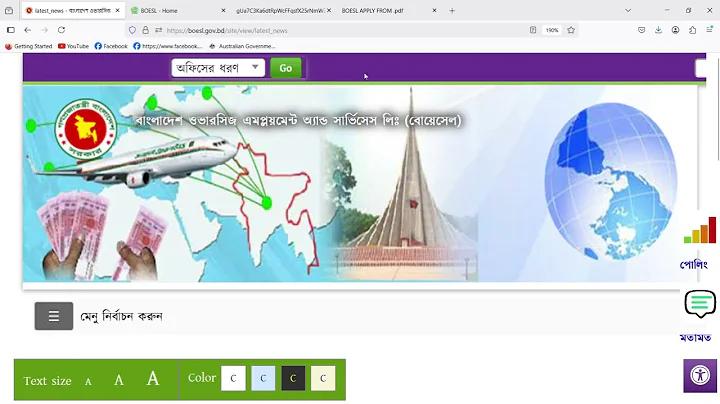Screen dimensions: 720x404
Task: Toggle reader view icon in address bar
Action: (x=533, y=30)
